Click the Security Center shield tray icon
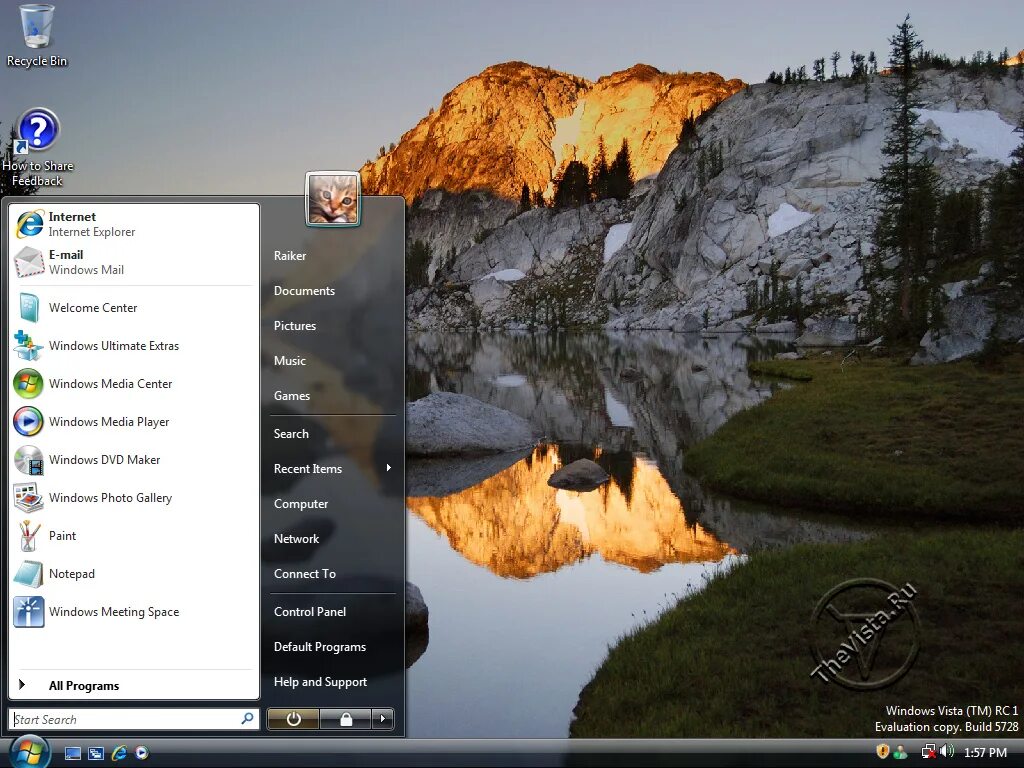 [x=882, y=752]
